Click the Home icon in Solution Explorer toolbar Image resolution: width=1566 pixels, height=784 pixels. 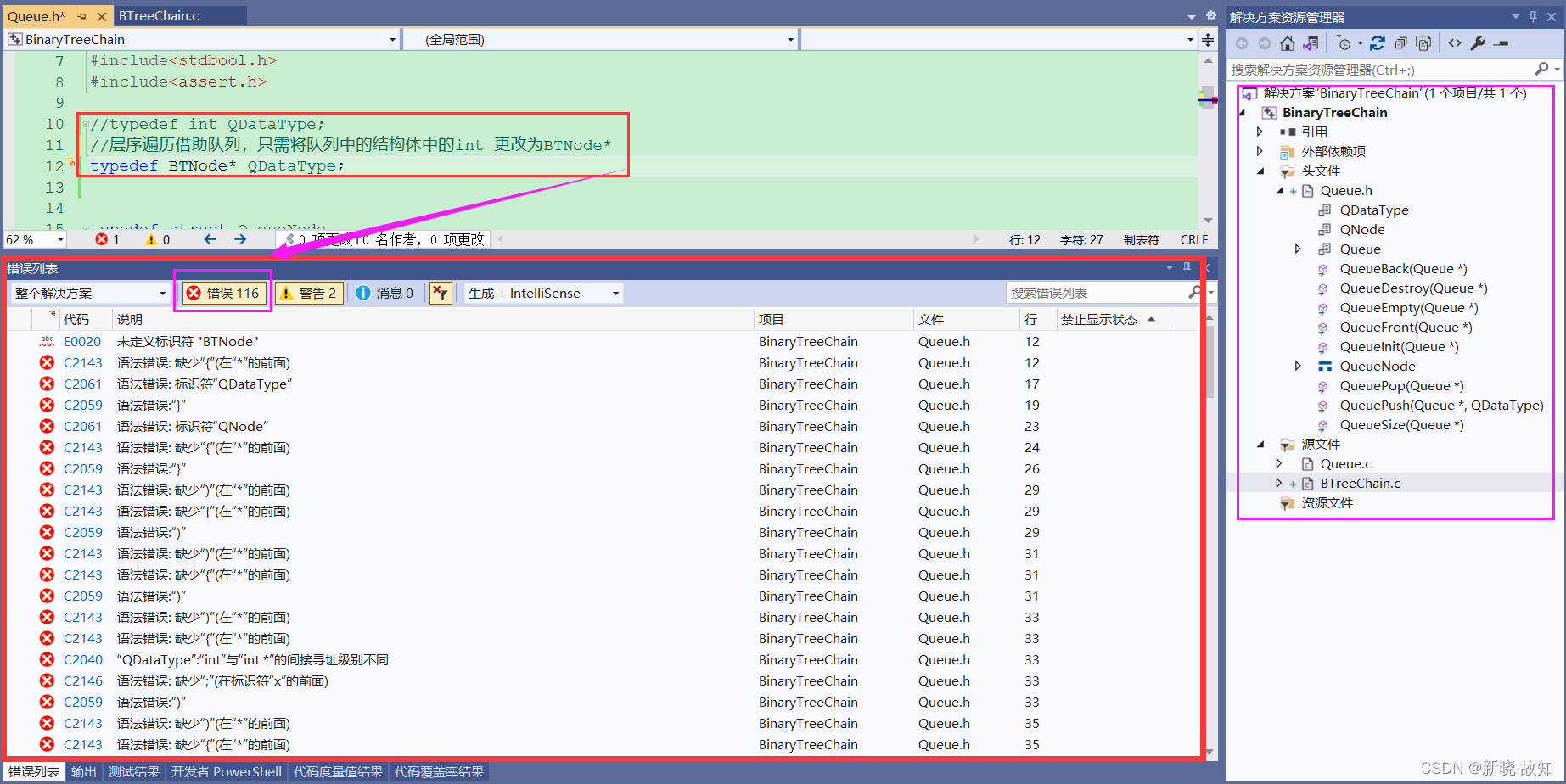(1288, 43)
